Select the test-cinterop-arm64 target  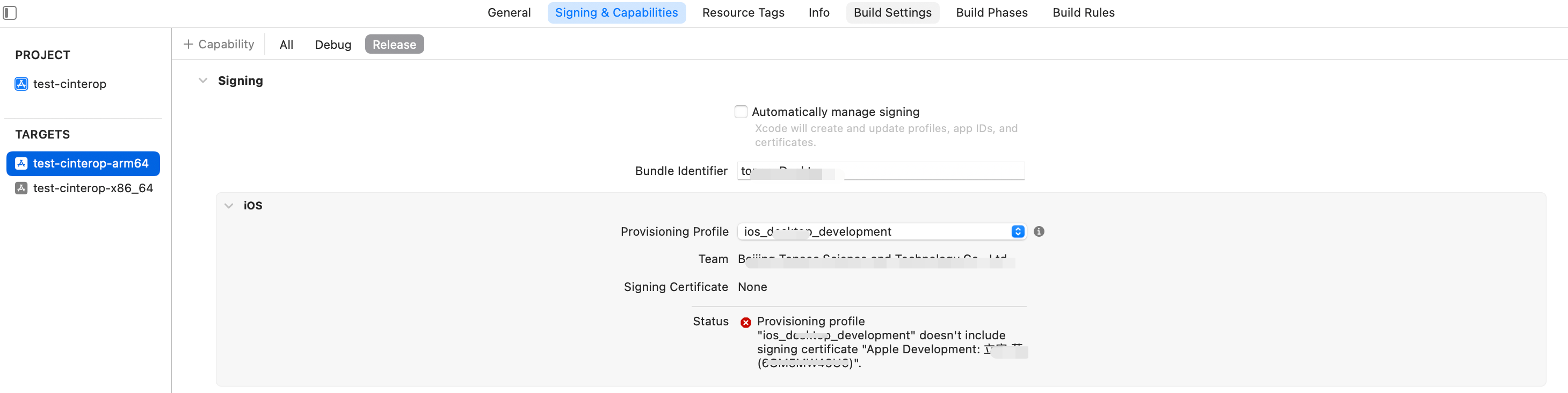point(83,164)
